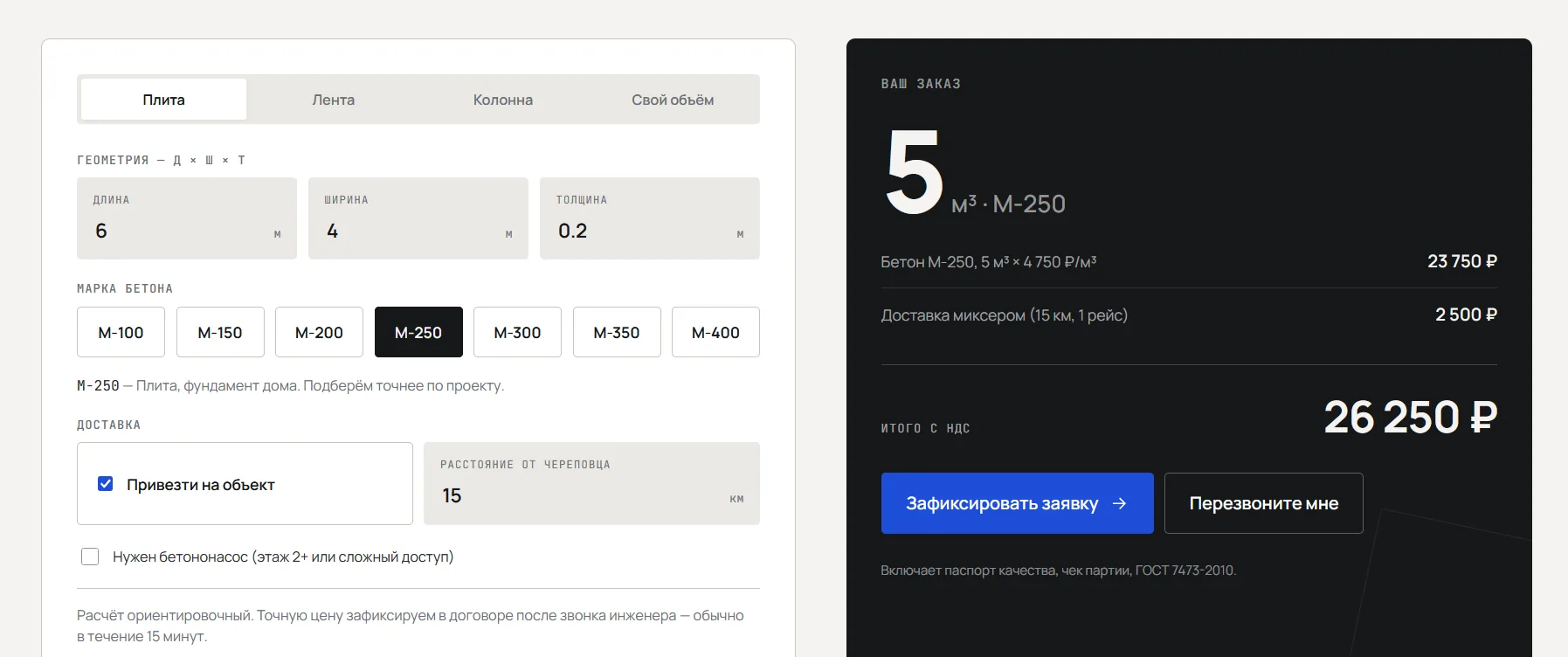Click the ДОСТАВКА section label
Viewport: 1568px width, 657px height.
point(108,425)
